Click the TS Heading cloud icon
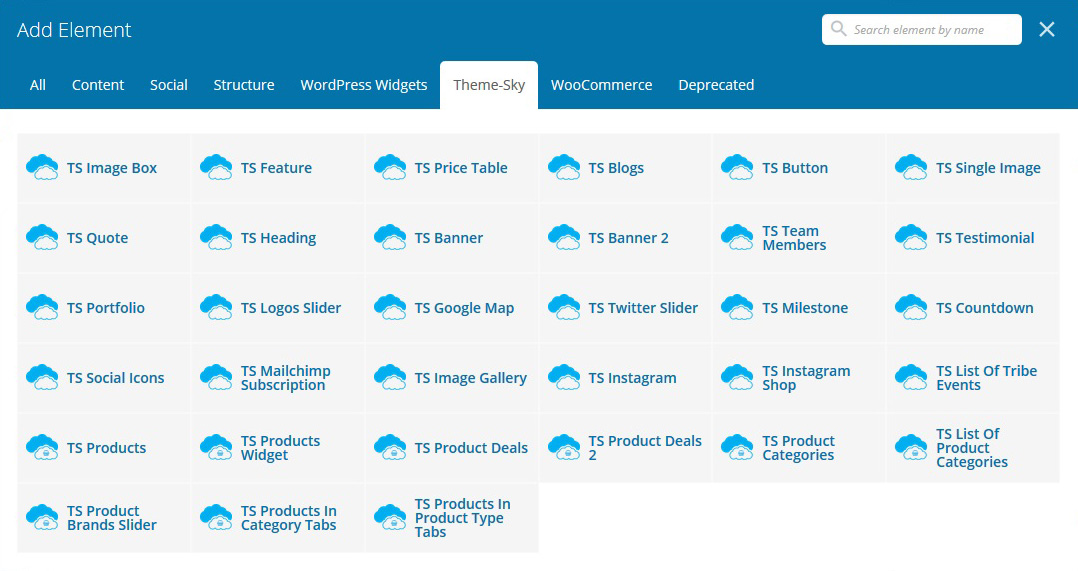Image resolution: width=1078 pixels, height=571 pixels. pyautogui.click(x=216, y=238)
